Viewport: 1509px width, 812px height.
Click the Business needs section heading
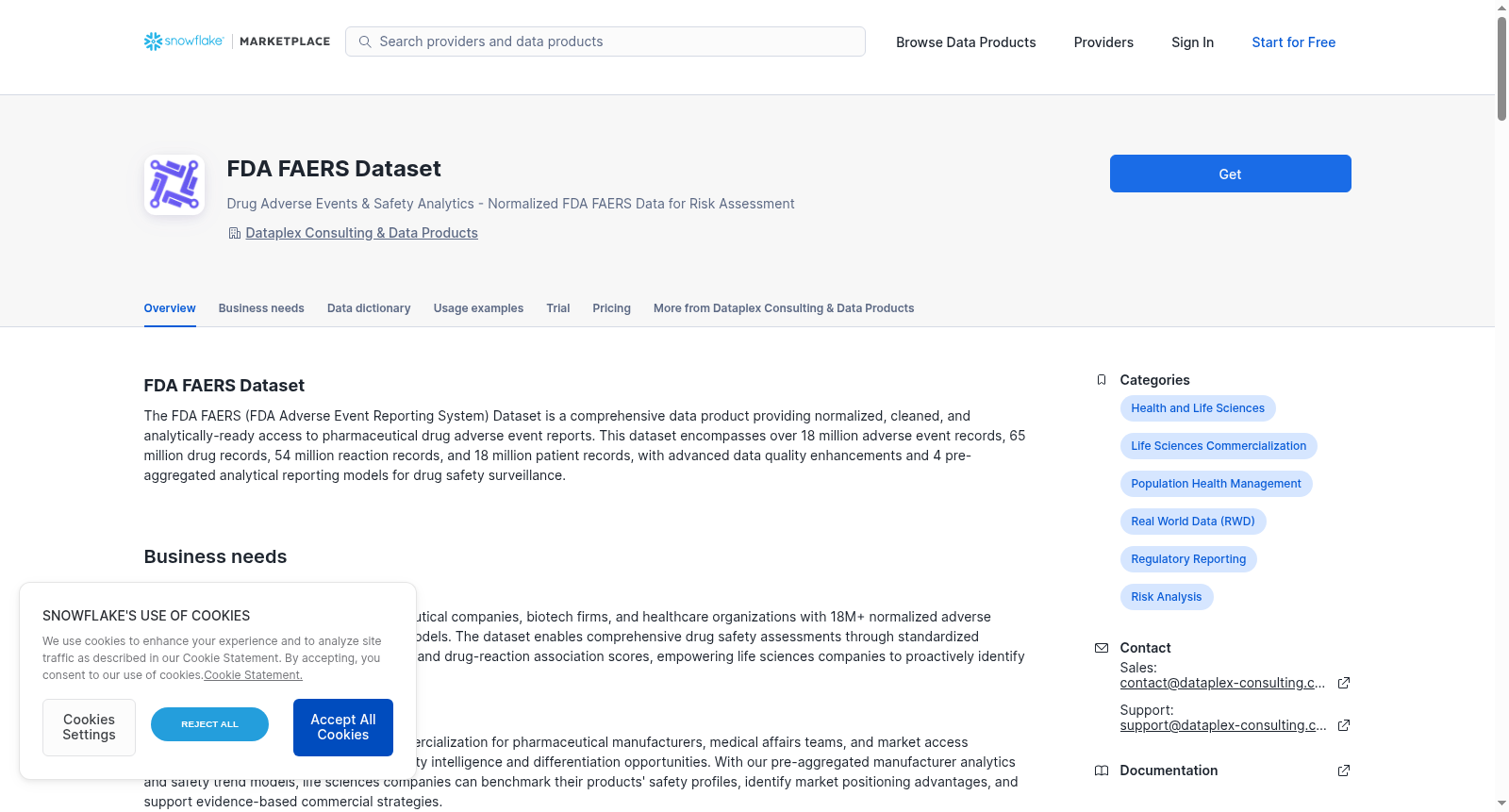coord(215,556)
